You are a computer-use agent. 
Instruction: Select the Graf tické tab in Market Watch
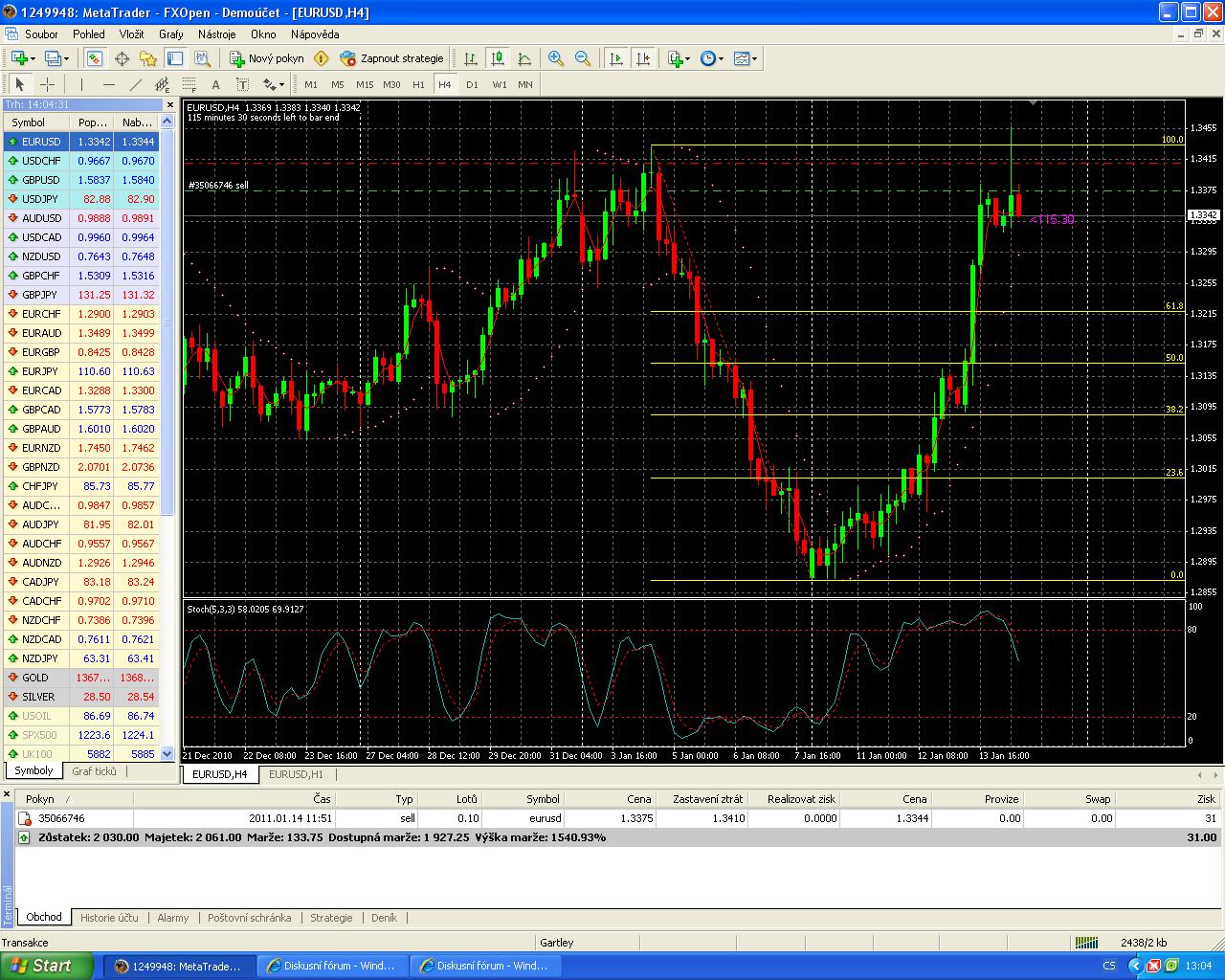94,771
